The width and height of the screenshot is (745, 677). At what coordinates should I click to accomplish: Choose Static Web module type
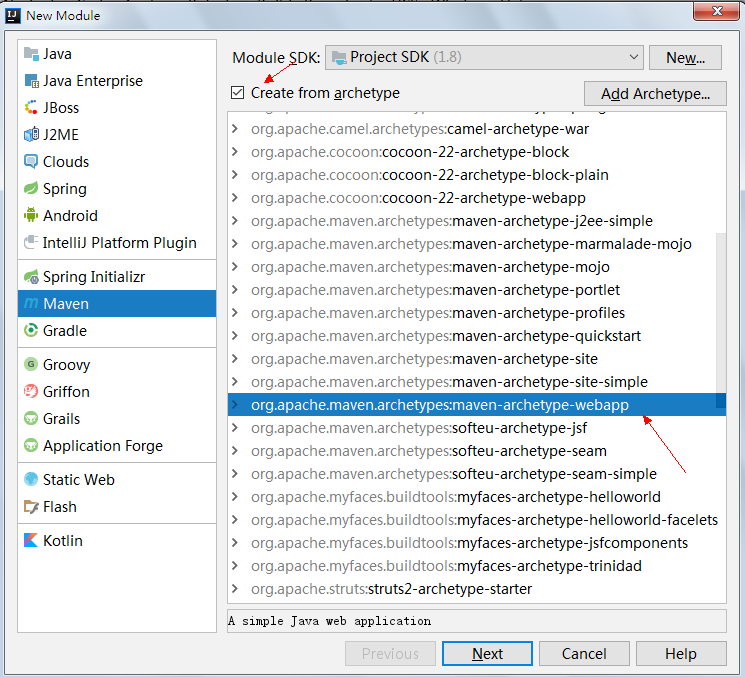(x=117, y=479)
